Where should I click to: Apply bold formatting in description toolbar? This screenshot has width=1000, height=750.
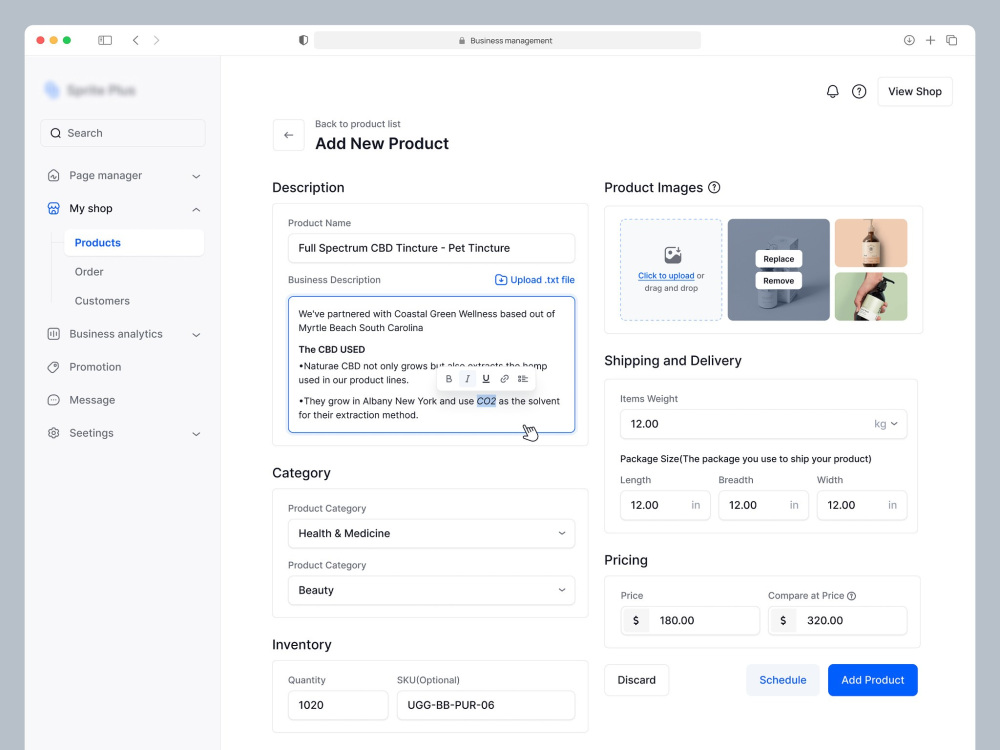point(448,379)
